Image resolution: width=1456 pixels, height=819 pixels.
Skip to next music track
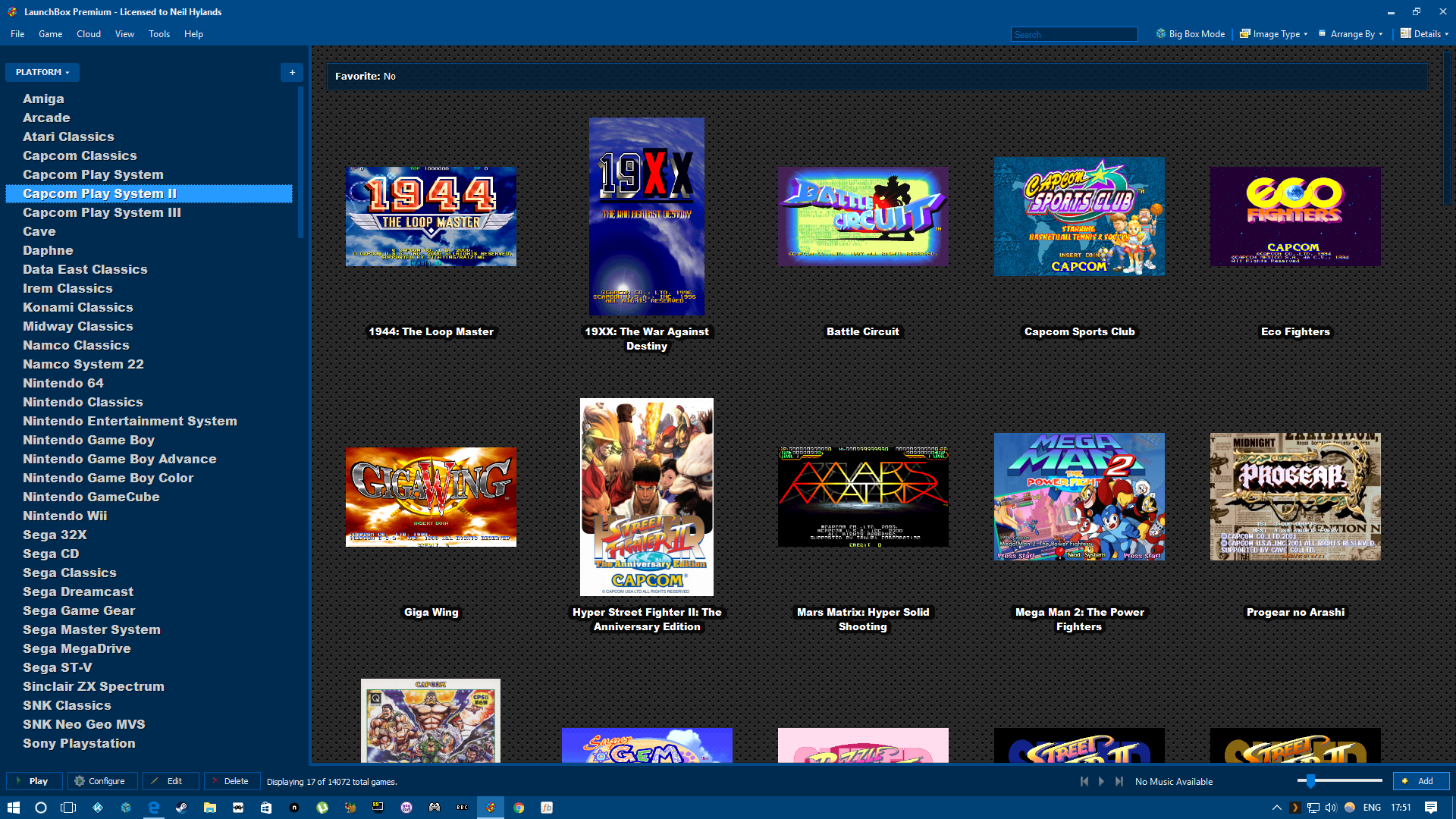[1119, 781]
